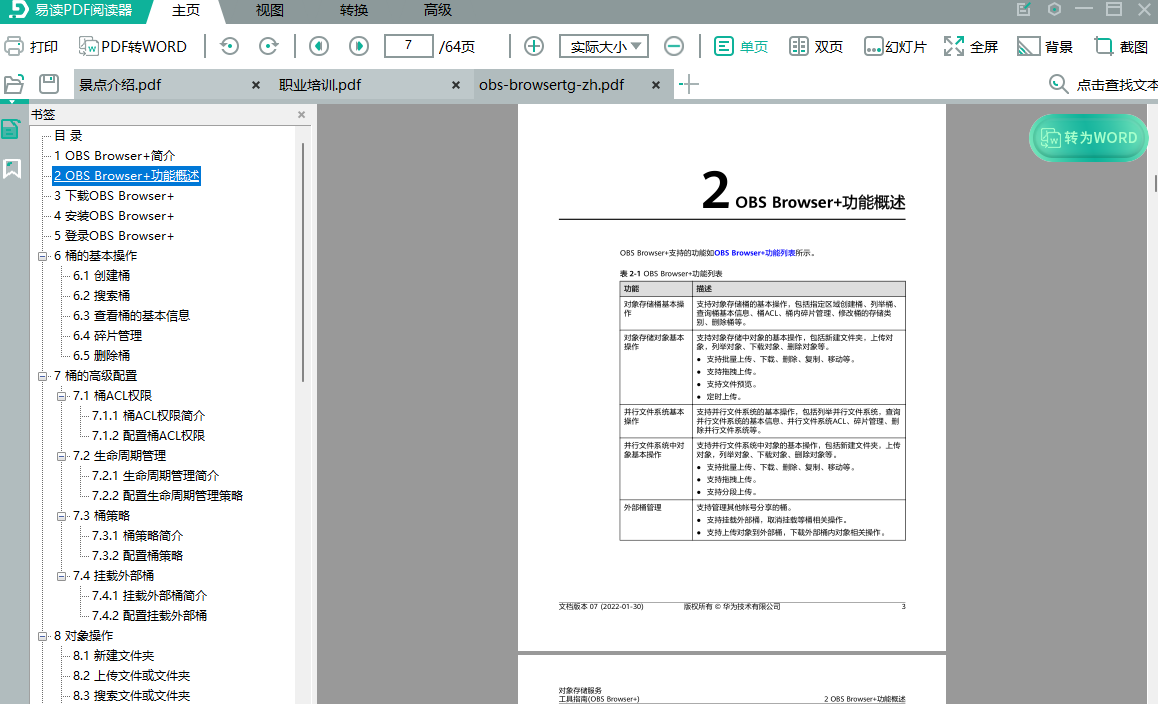
Task: Select bookmark 6.1 创建桶
Action: tap(101, 276)
